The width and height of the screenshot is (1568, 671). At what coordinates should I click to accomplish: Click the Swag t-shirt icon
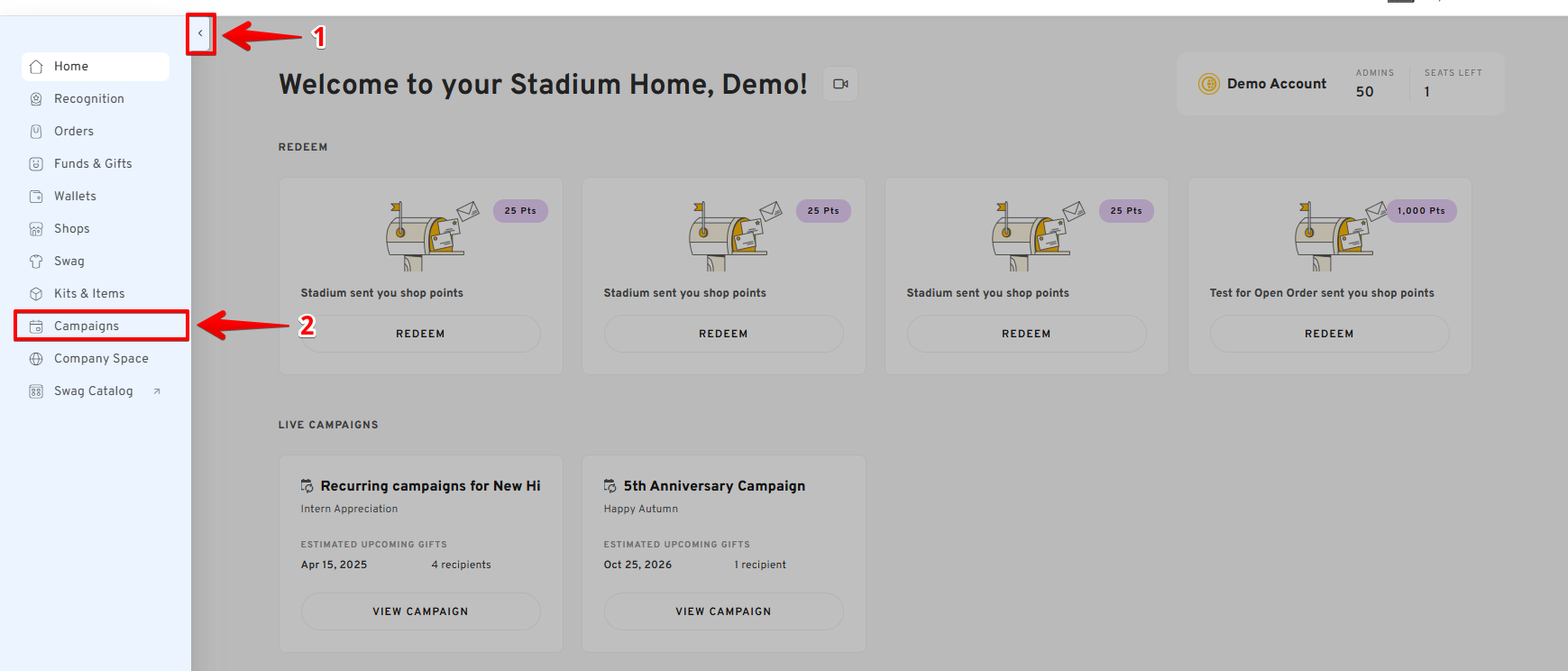click(36, 262)
